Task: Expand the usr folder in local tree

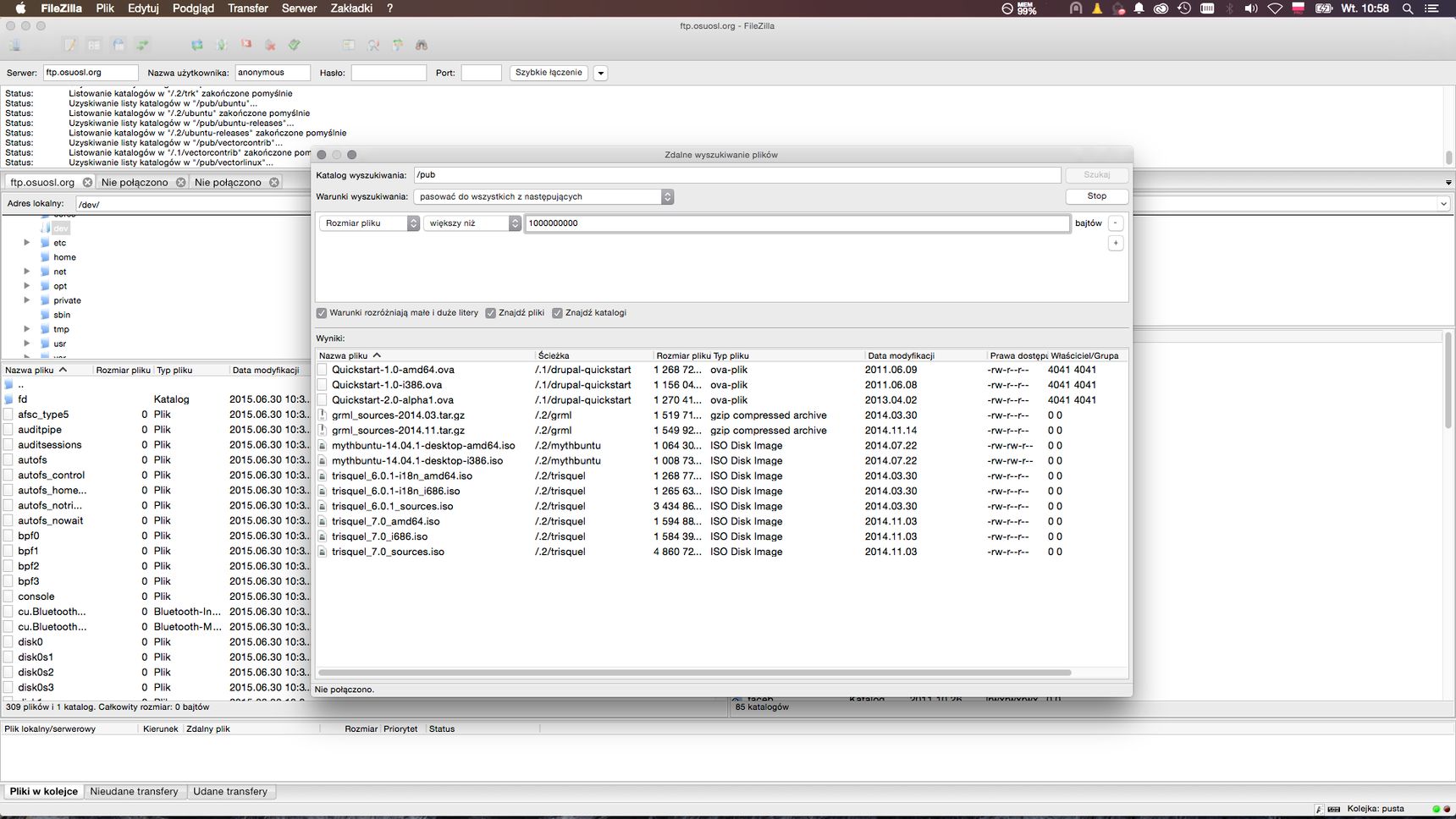Action: [27, 344]
